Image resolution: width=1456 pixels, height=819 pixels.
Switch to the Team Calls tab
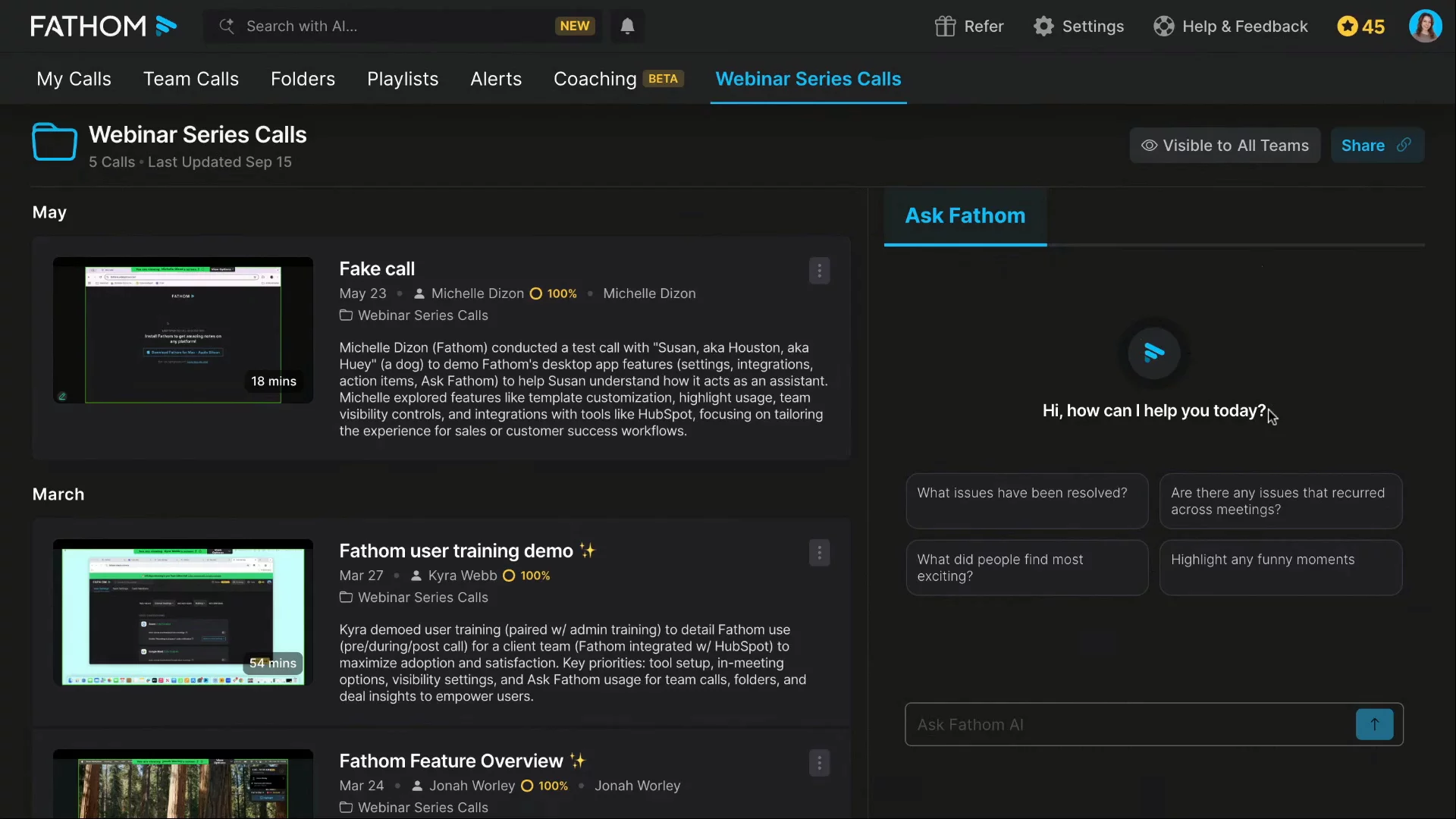tap(191, 79)
